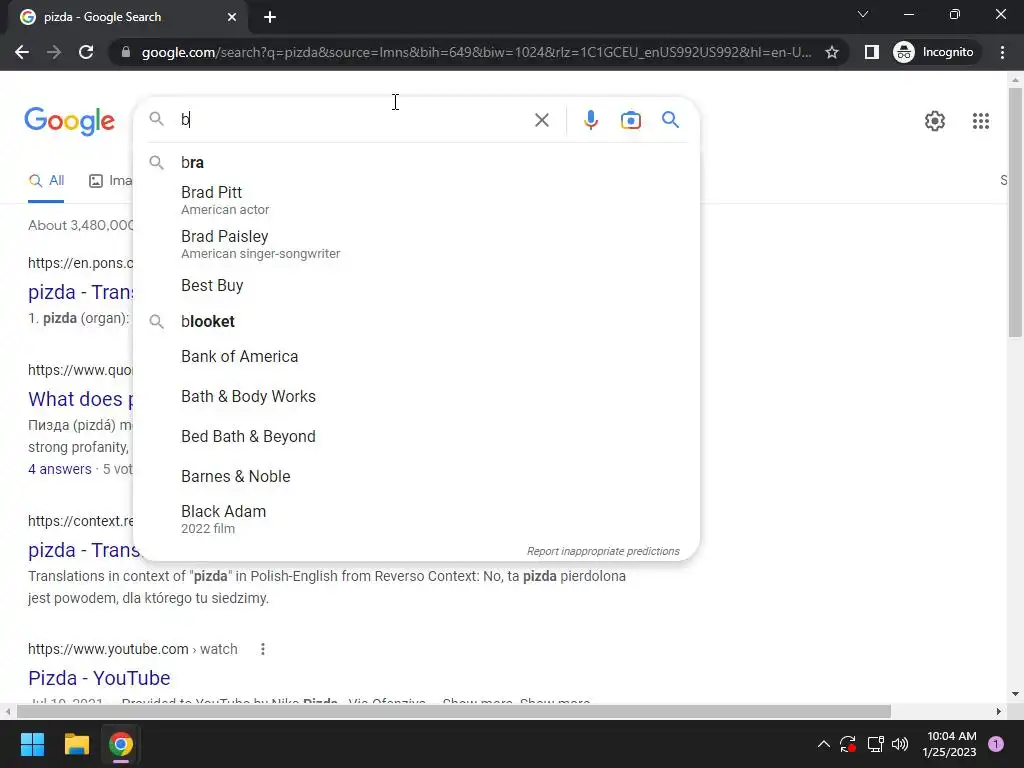Toggle the browser side panel
1024x768 pixels.
click(x=871, y=52)
